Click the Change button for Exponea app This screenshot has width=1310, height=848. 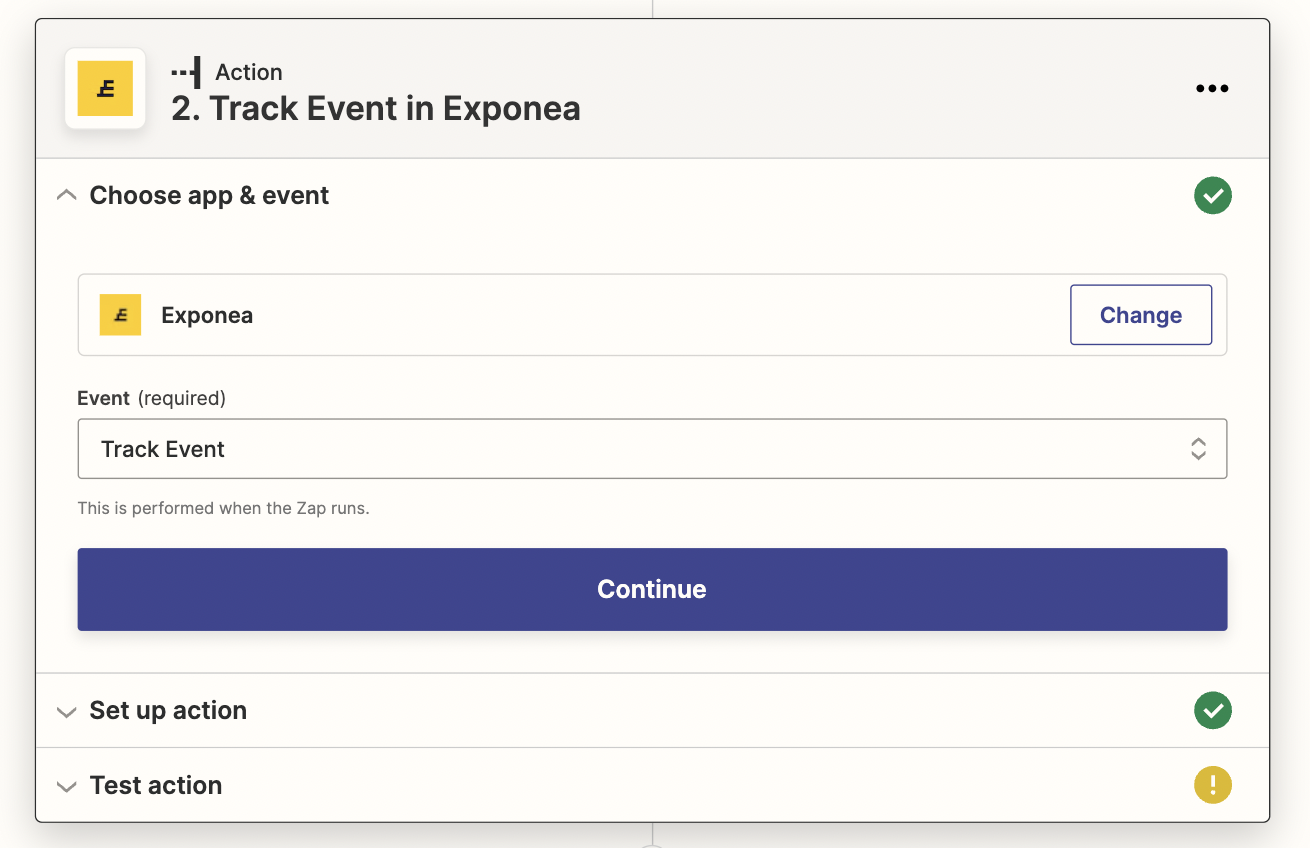coord(1140,315)
